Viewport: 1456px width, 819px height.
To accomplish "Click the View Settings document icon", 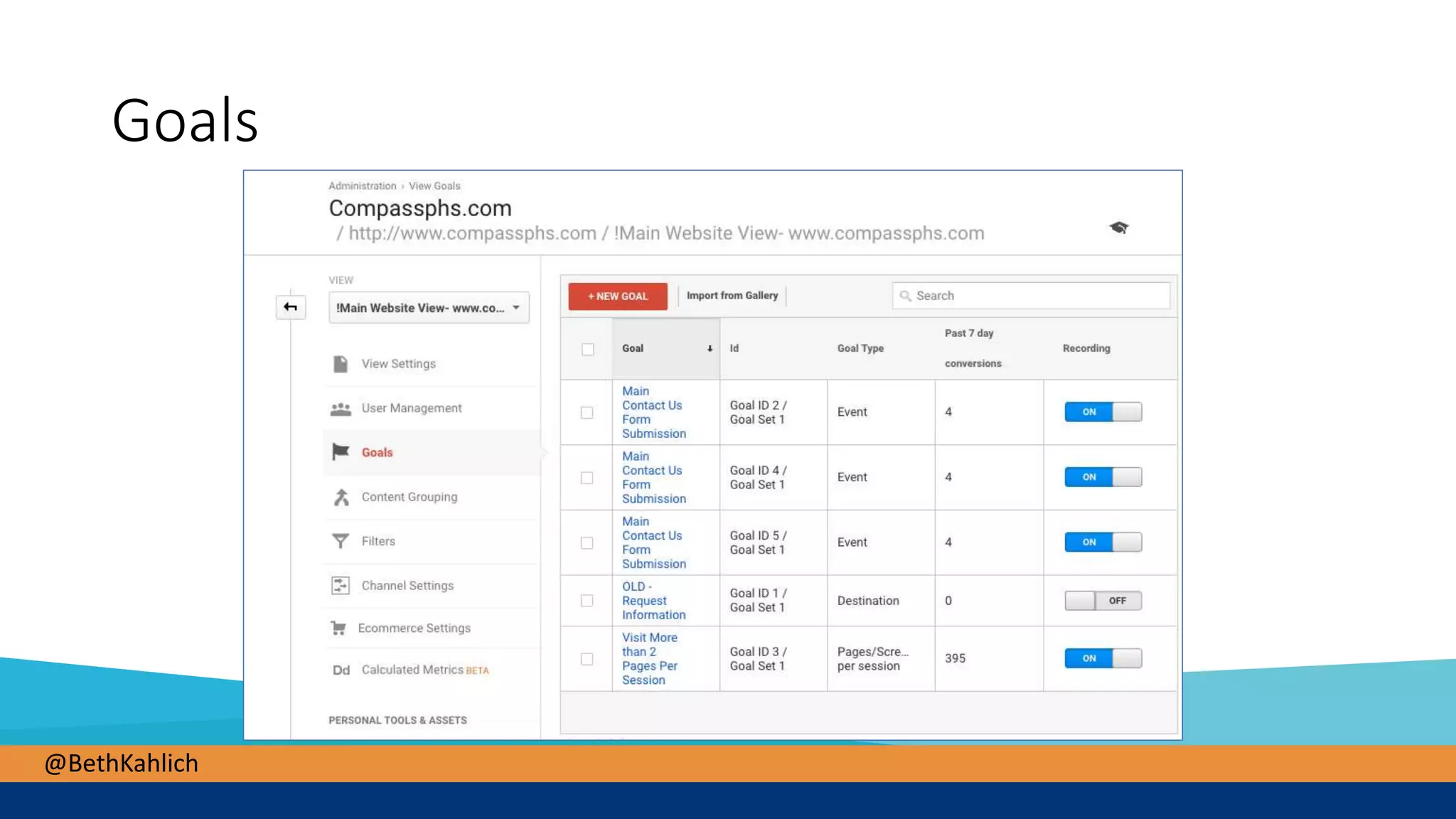I will coord(341,364).
